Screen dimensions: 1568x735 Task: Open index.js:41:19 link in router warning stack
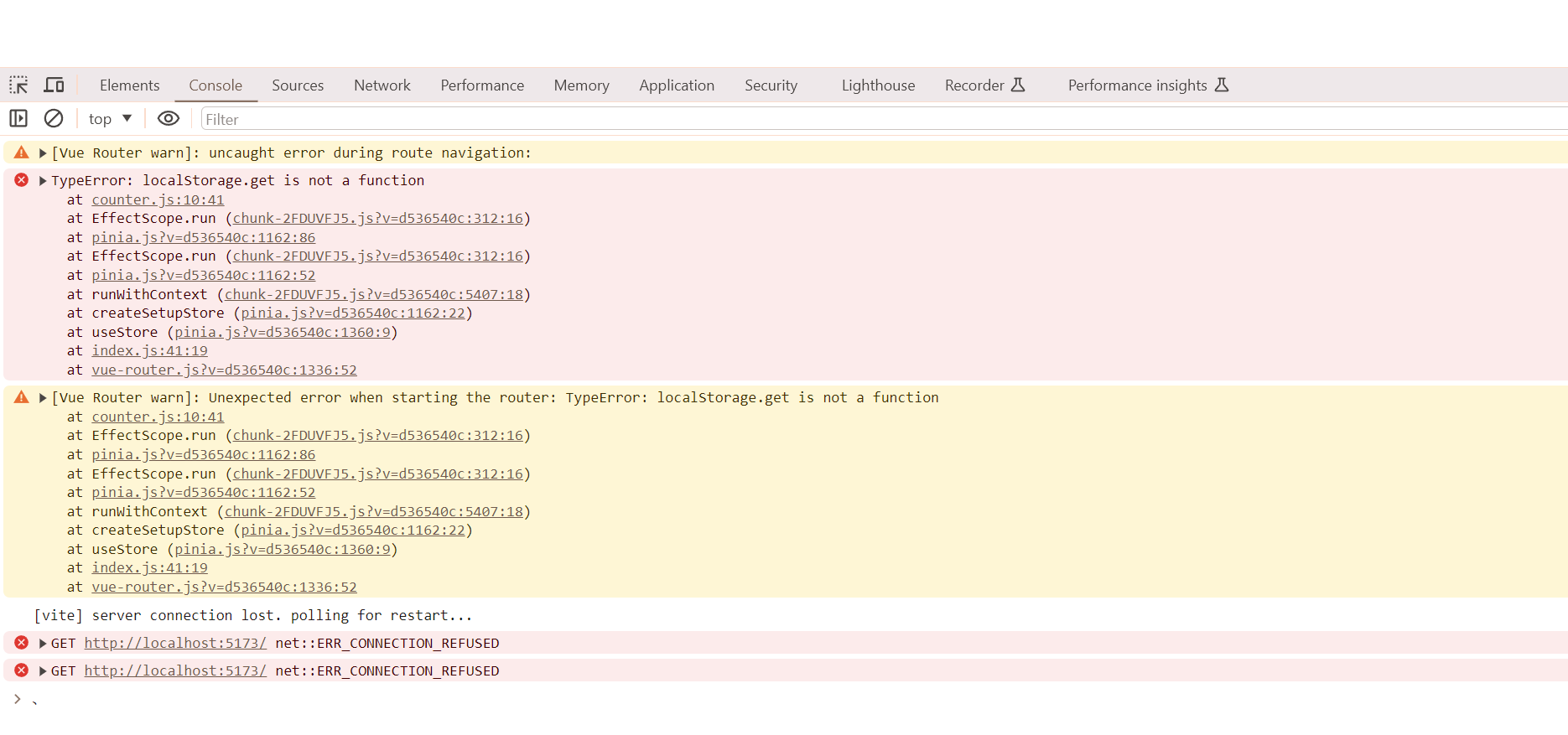point(149,567)
